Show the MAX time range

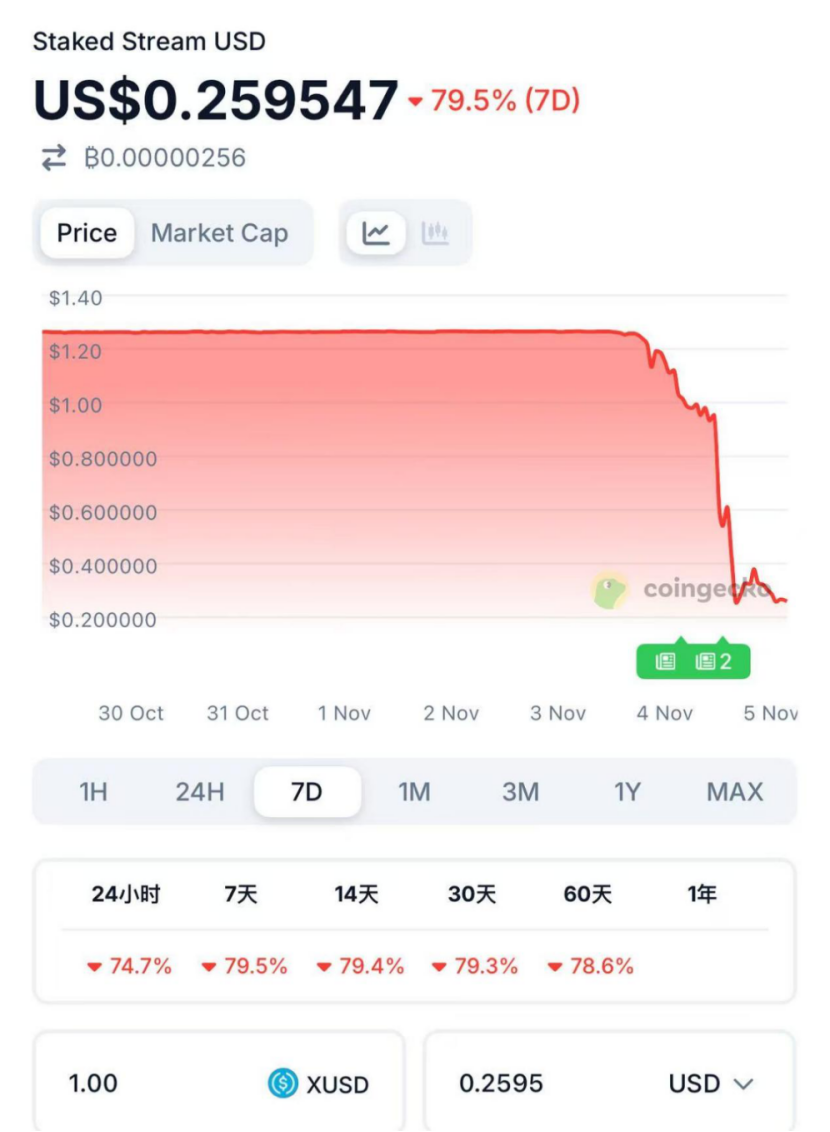pos(734,792)
